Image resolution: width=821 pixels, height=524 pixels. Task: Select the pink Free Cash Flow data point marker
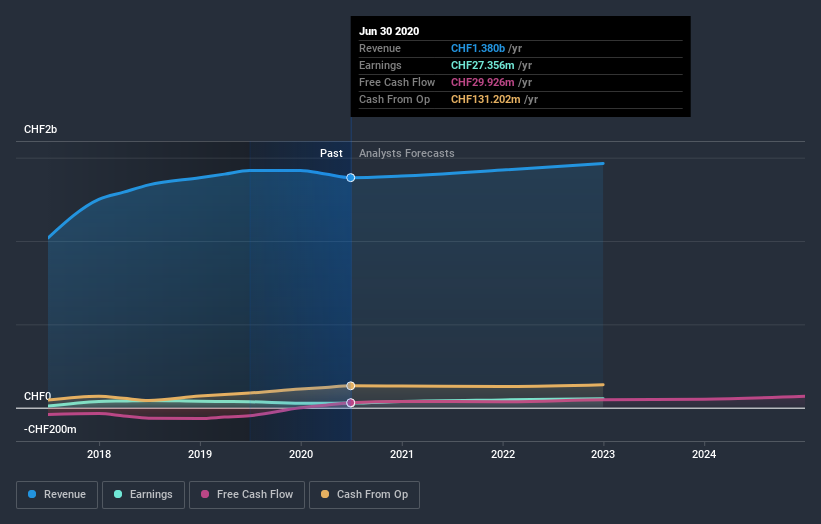pyautogui.click(x=351, y=403)
